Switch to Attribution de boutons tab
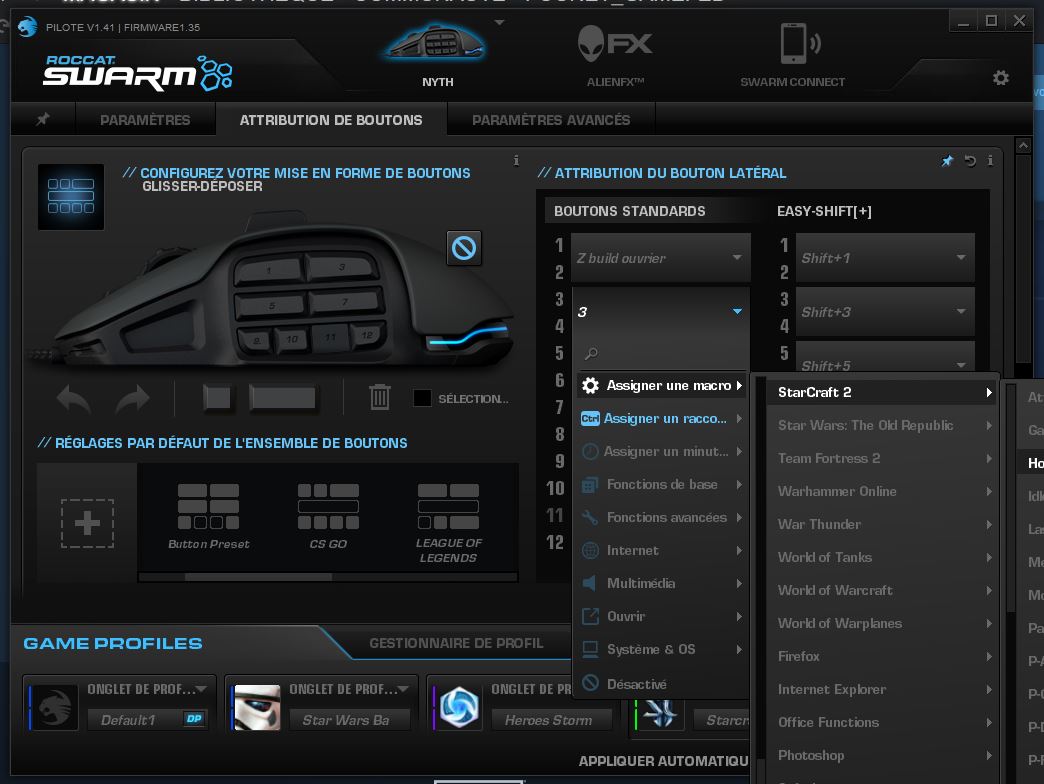This screenshot has width=1044, height=784. point(331,120)
